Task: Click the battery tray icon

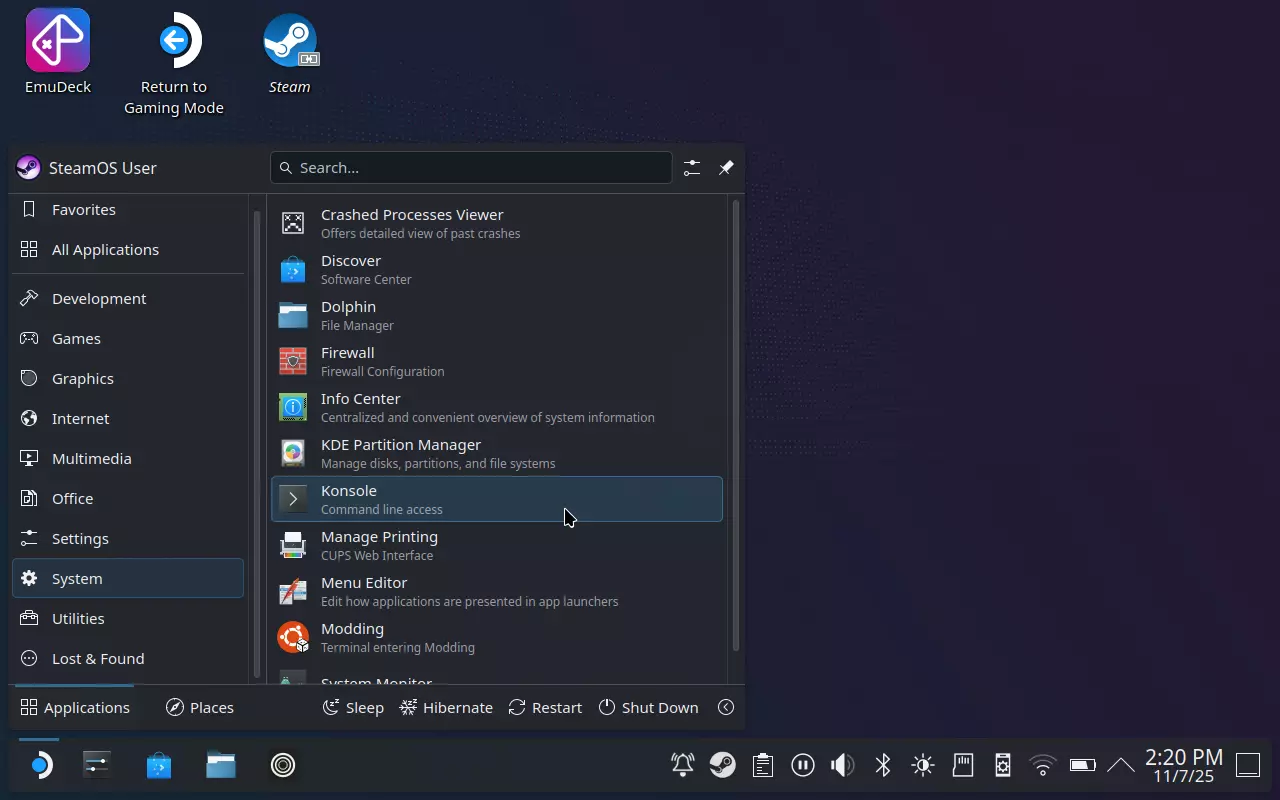Action: tap(1083, 766)
